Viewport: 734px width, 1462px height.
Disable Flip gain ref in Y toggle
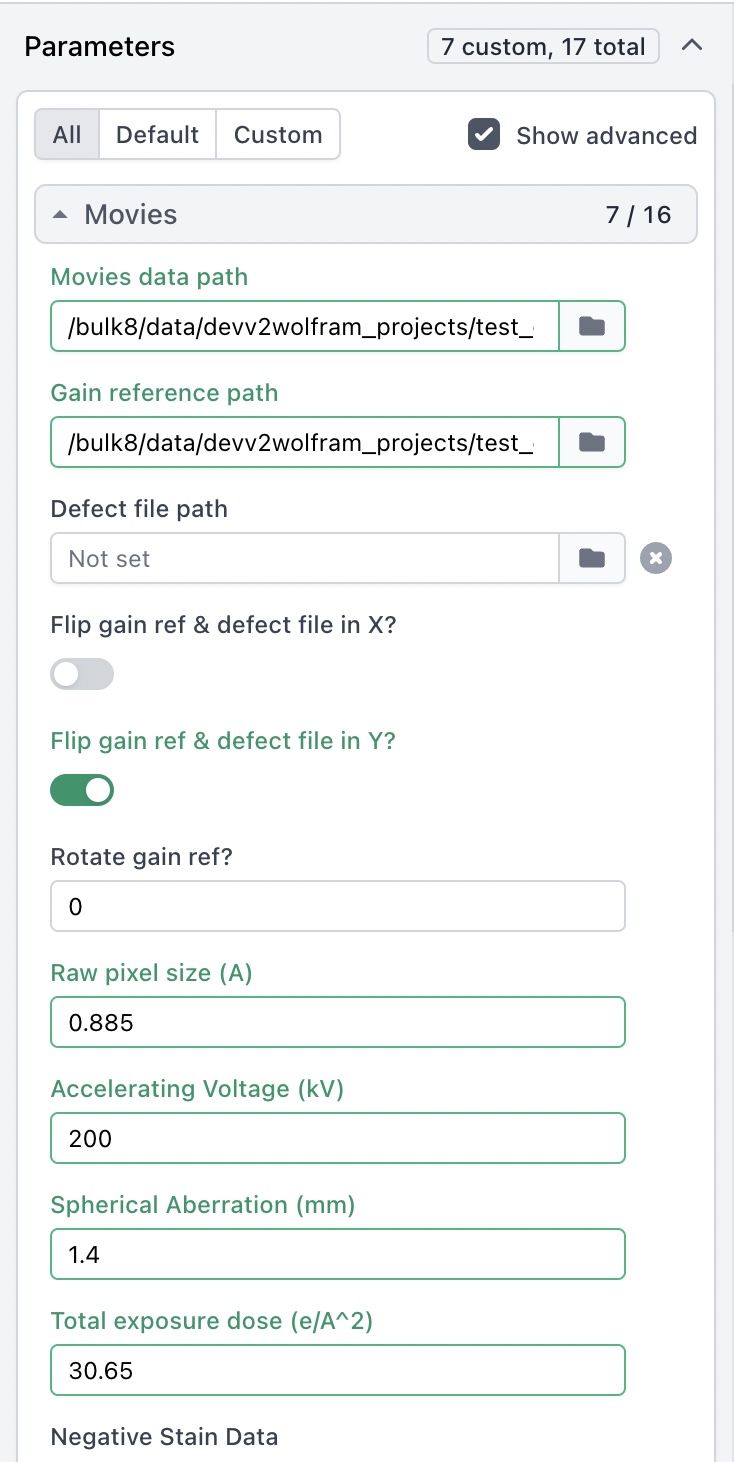pos(82,791)
